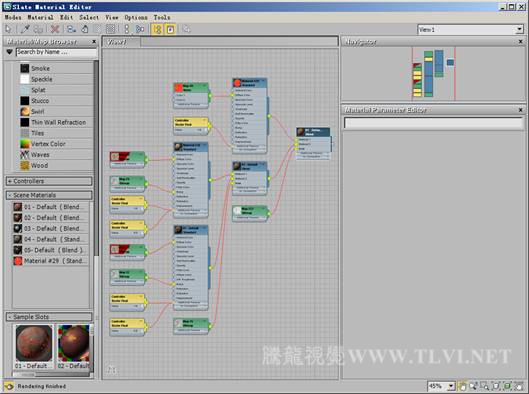Screen dimensions: 529x394
Task: Expand the Controllers rollout
Action: click(49, 181)
